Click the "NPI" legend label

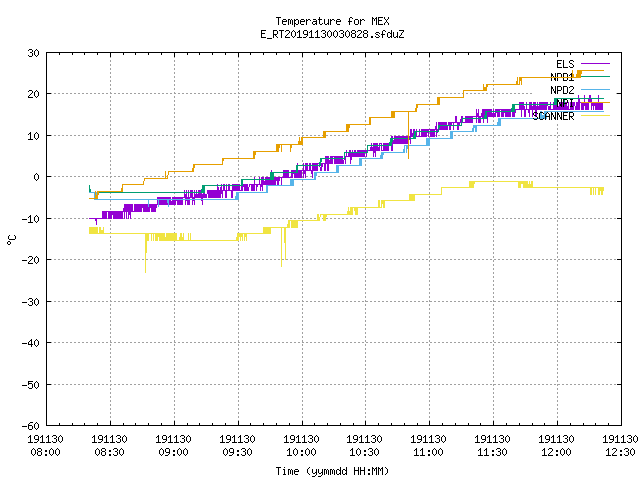565,103
